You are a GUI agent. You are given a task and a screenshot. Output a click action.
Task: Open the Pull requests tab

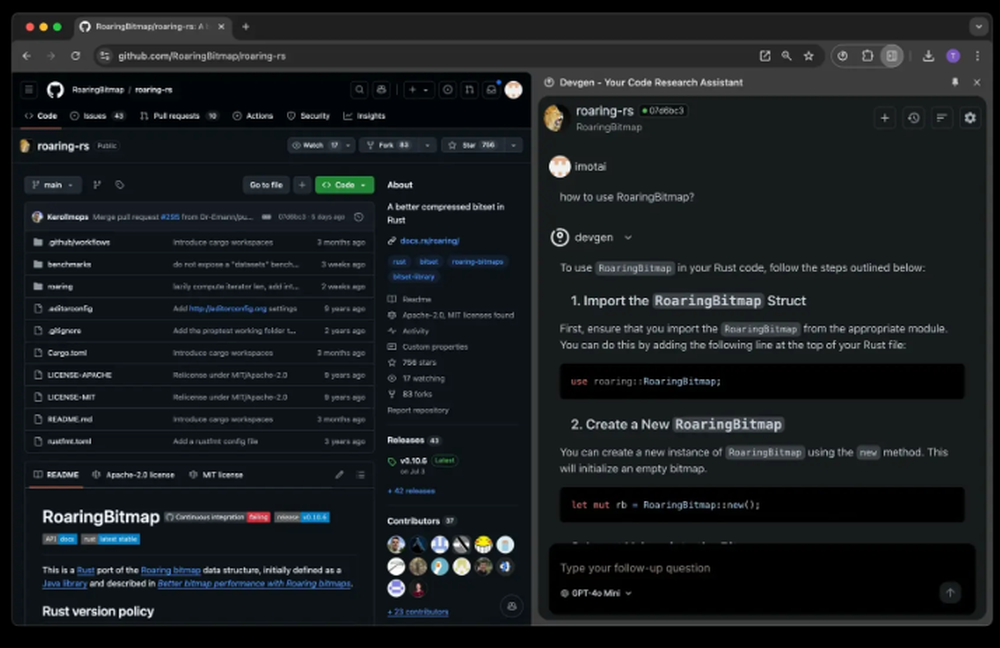[179, 116]
